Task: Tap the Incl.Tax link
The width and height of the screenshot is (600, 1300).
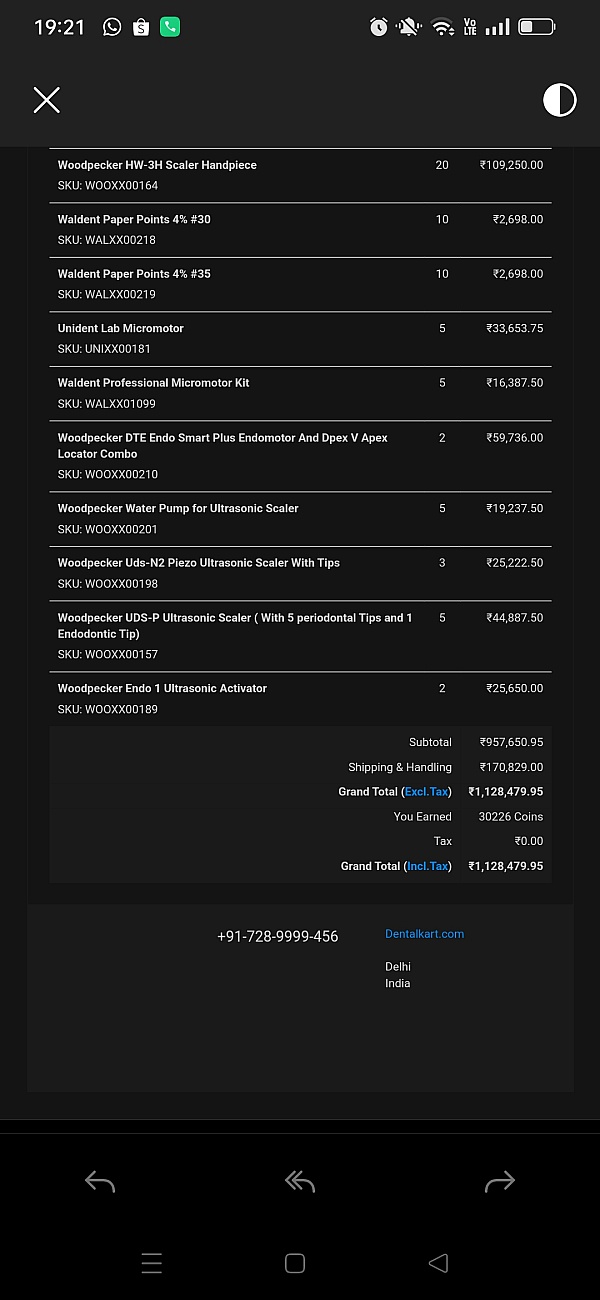Action: click(x=428, y=866)
